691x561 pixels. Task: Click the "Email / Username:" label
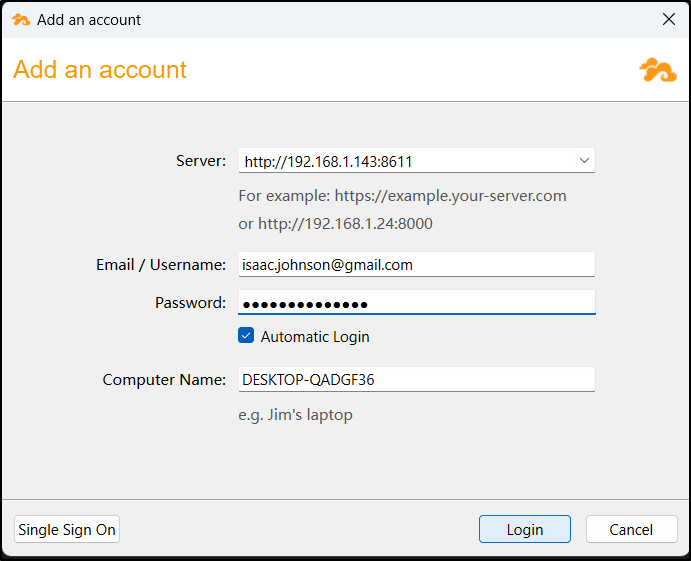point(161,265)
